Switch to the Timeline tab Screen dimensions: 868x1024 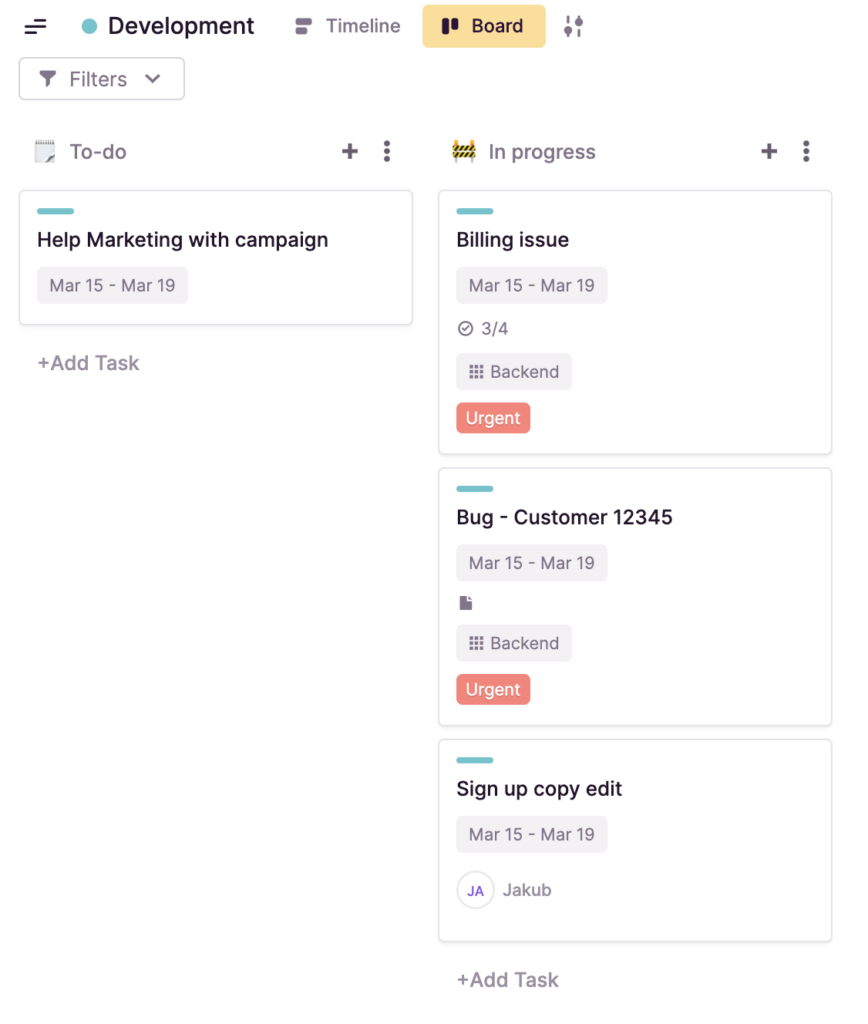coord(348,26)
